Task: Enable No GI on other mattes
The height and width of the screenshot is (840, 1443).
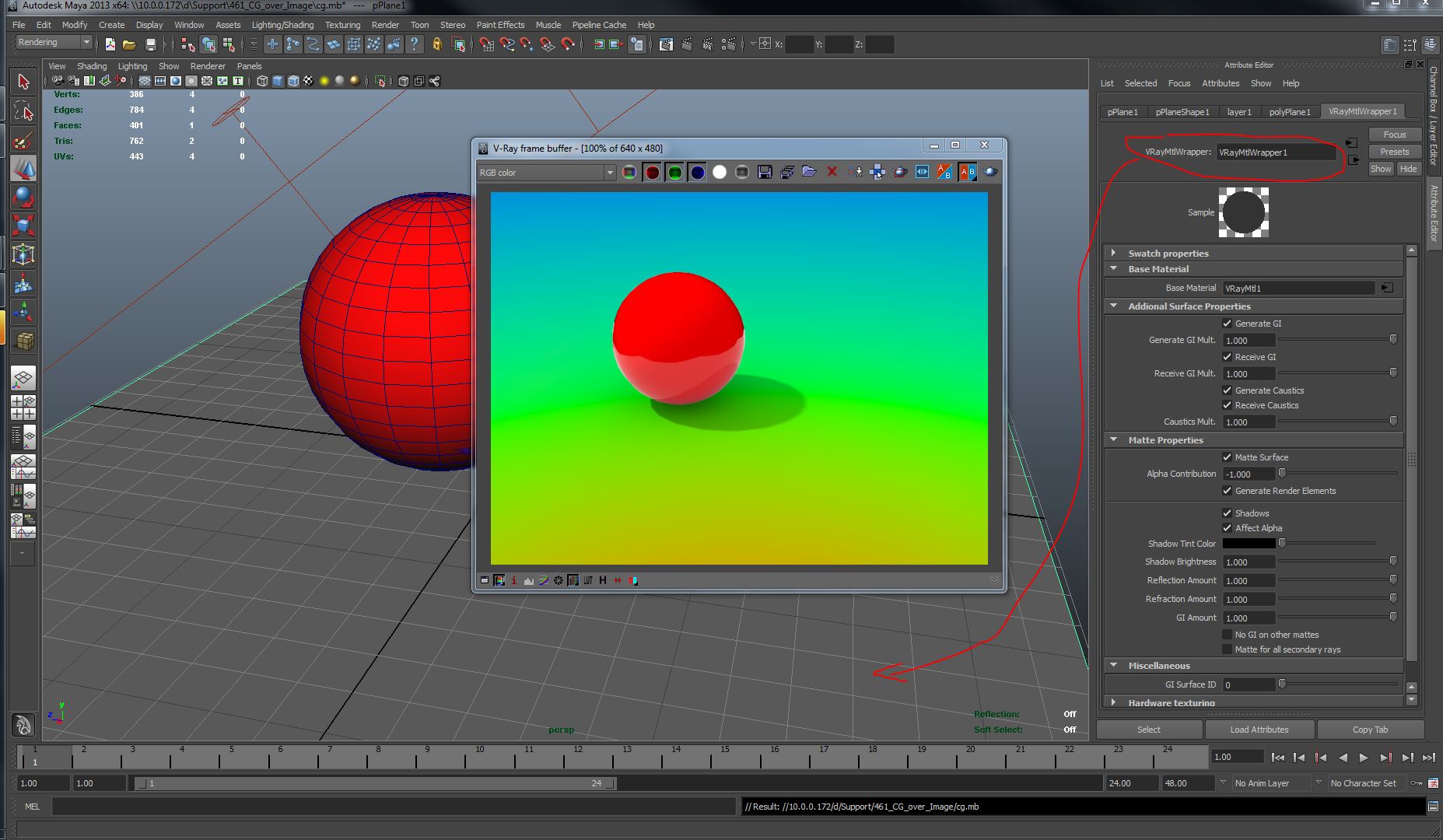Action: point(1227,635)
